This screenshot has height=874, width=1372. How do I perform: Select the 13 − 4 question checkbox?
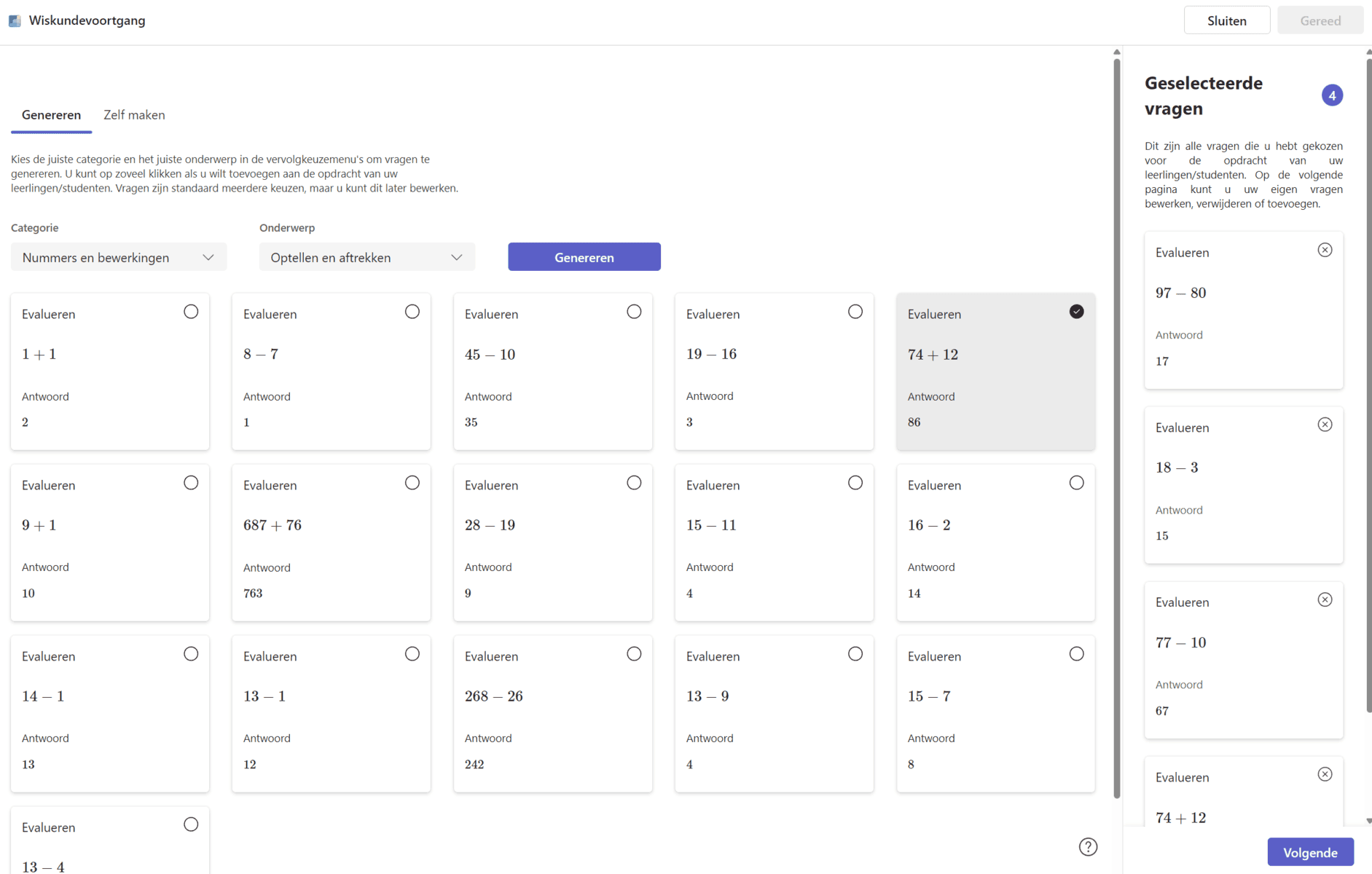pos(191,824)
